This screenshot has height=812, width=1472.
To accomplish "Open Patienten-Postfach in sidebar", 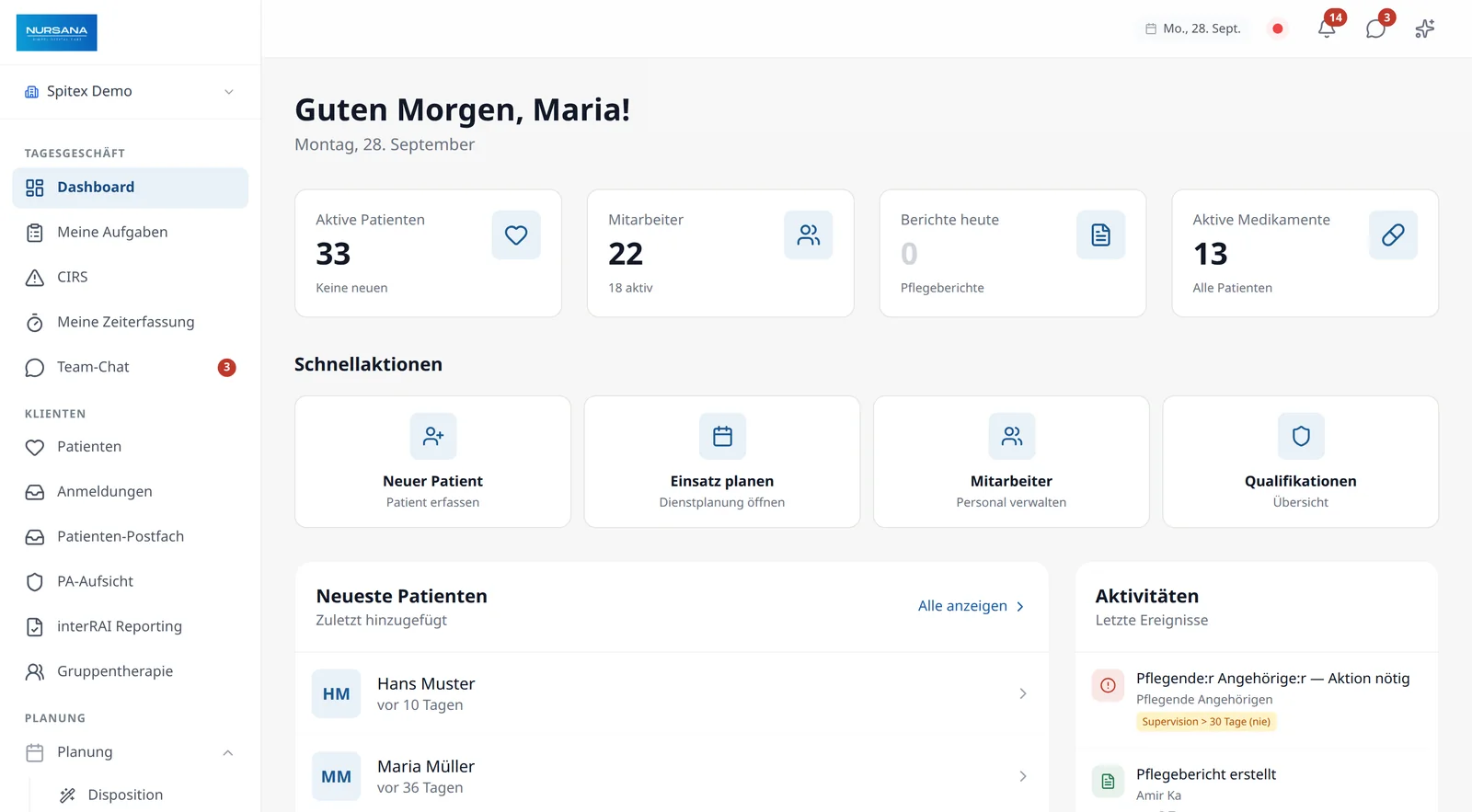I will pos(131,537).
